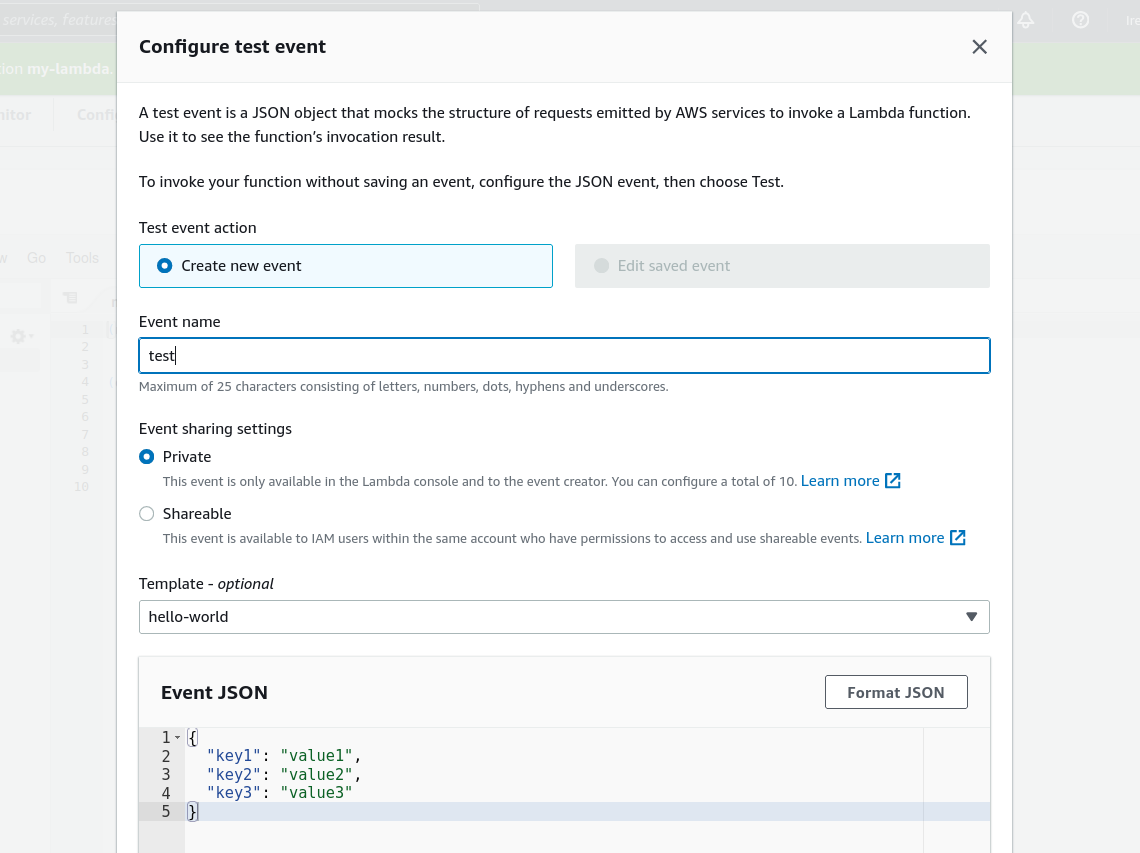Click the external link icon beside Shareable Learn more
This screenshot has height=853, width=1140.
(958, 538)
